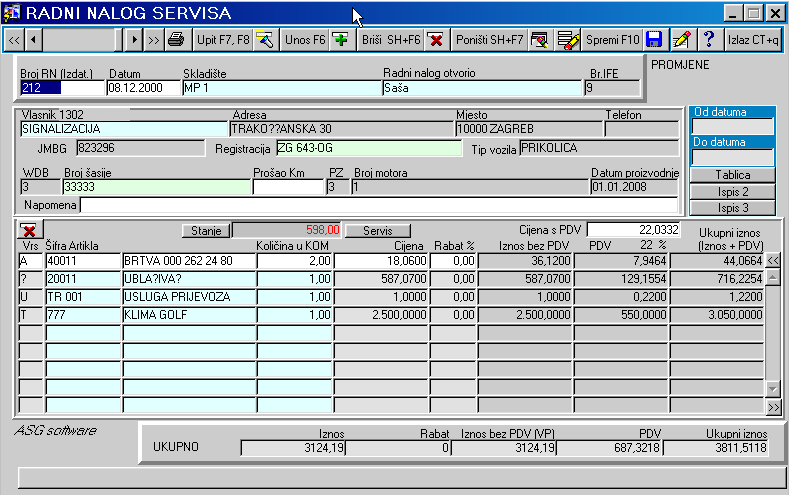The width and height of the screenshot is (789, 495).
Task: Click the icon right of Poništi SH+F7
Action: (539, 40)
